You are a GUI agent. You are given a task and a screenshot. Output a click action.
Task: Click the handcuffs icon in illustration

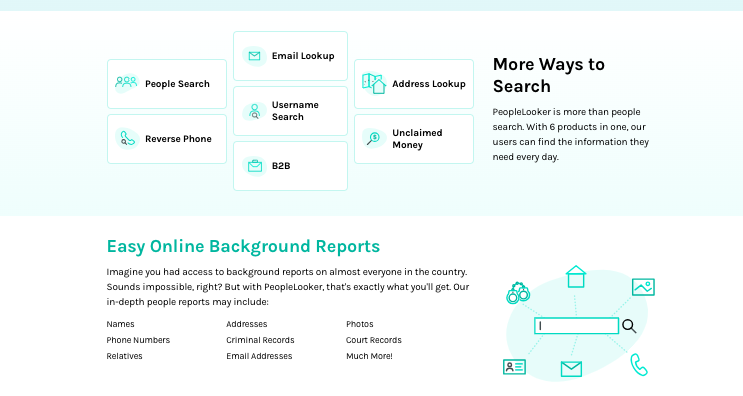pyautogui.click(x=517, y=293)
